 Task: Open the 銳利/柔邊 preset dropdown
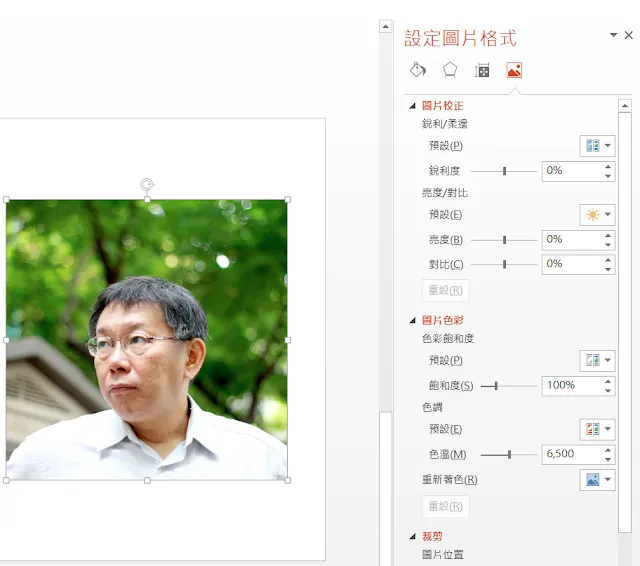tap(597, 146)
